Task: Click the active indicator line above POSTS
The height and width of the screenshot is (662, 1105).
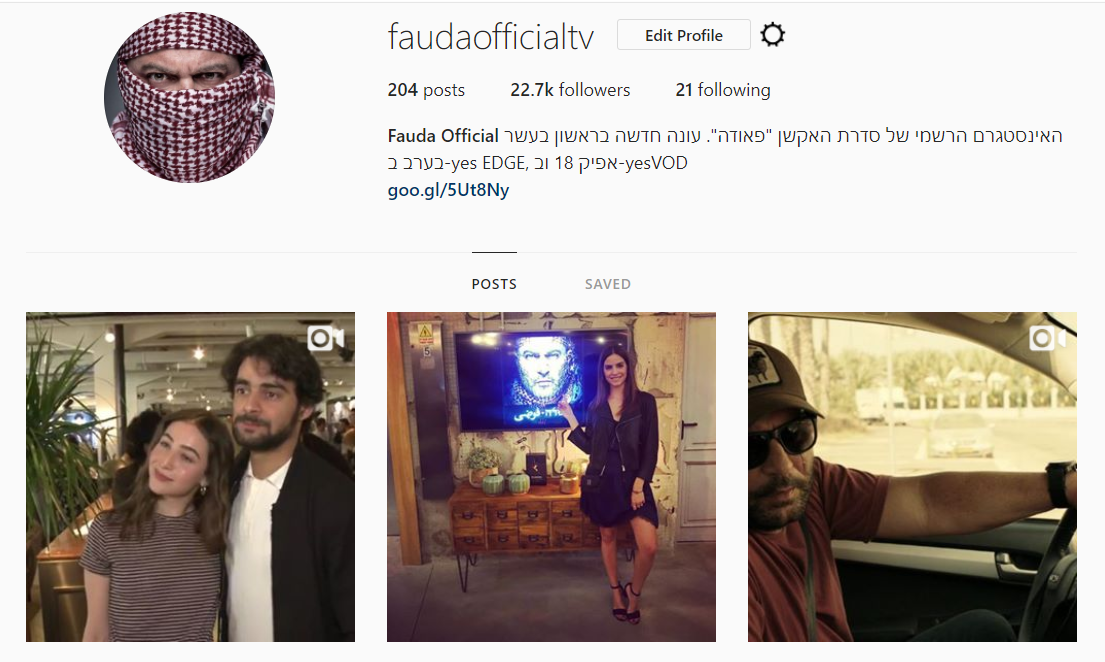Action: pyautogui.click(x=494, y=252)
